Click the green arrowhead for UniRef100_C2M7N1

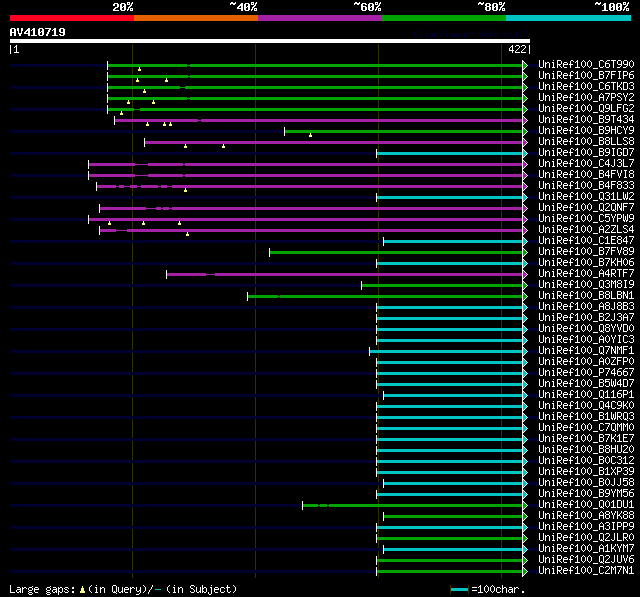coord(525,572)
